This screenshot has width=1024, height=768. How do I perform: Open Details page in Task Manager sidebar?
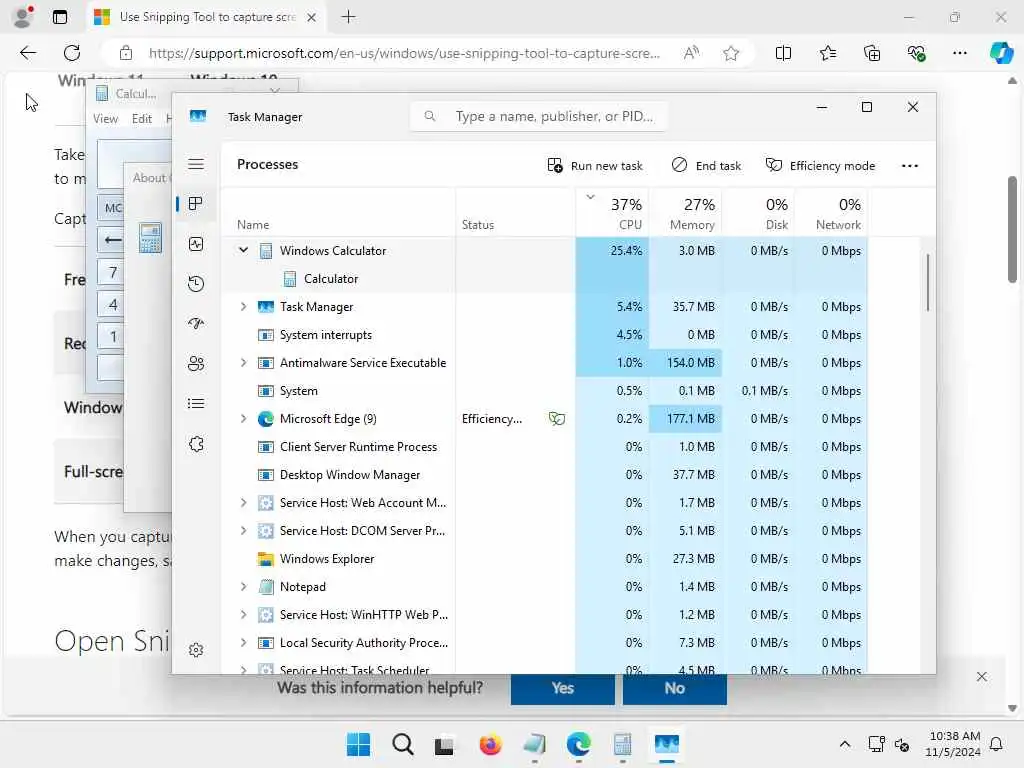(x=196, y=404)
